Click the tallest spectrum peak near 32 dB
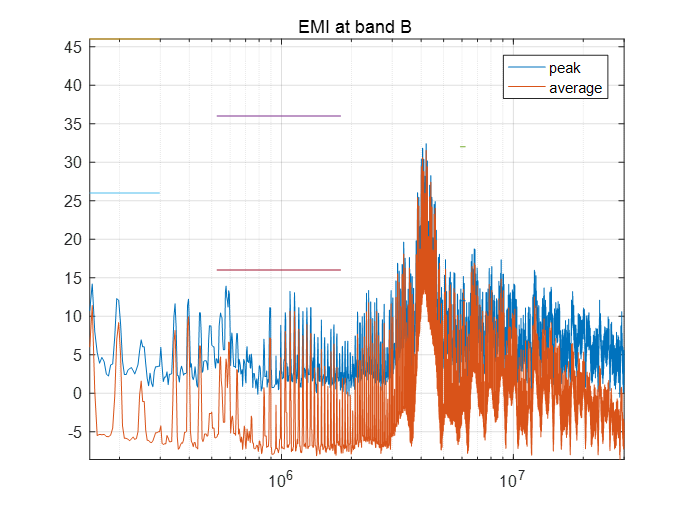 pyautogui.click(x=425, y=146)
